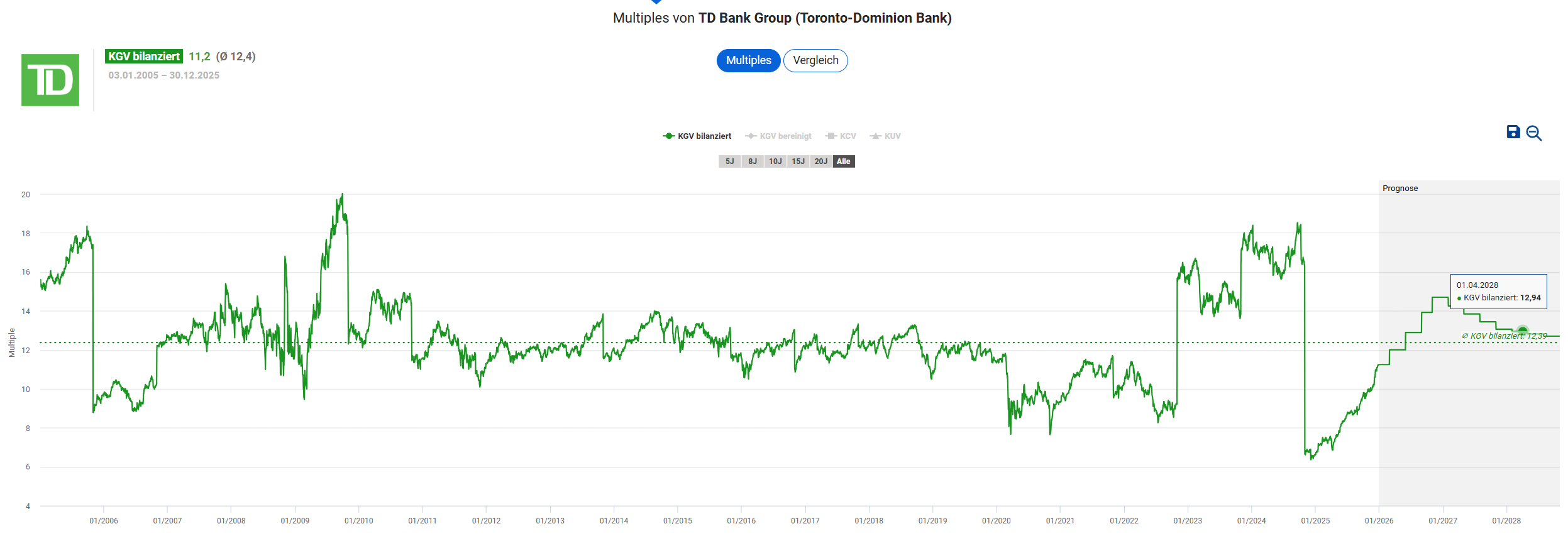Image resolution: width=1568 pixels, height=536 pixels.
Task: Select the 8J time range
Action: tap(752, 161)
